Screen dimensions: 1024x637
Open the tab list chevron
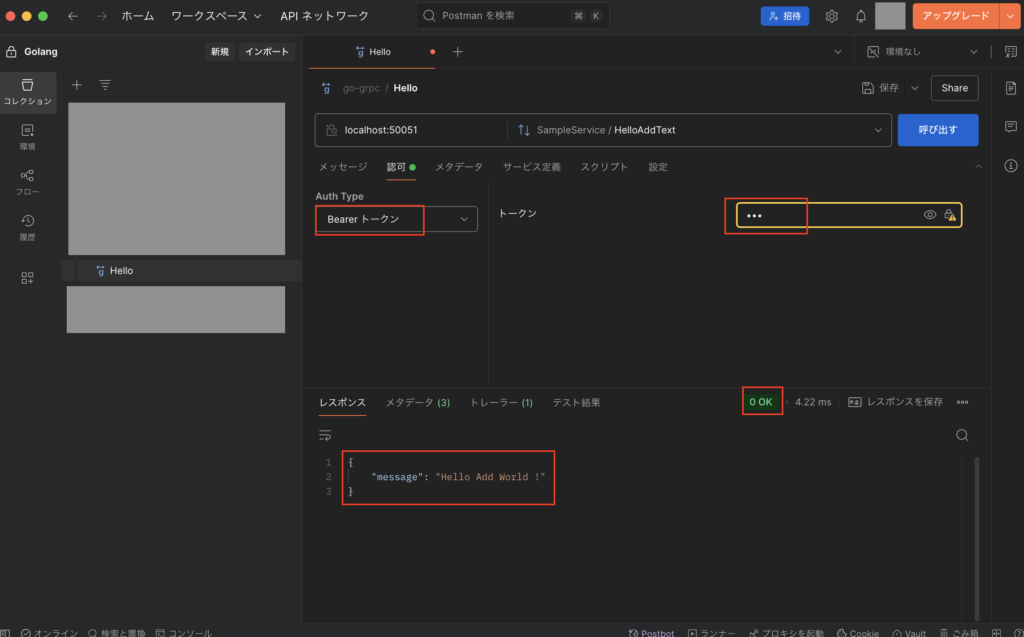[x=837, y=52]
